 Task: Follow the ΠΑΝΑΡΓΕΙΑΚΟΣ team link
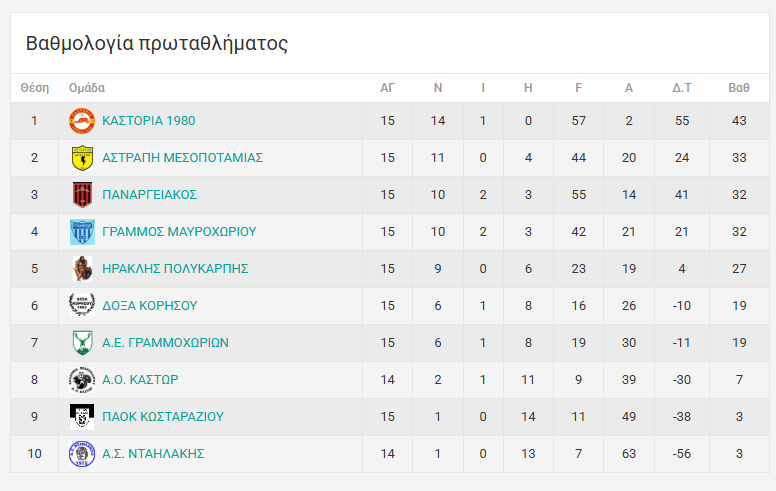click(150, 195)
